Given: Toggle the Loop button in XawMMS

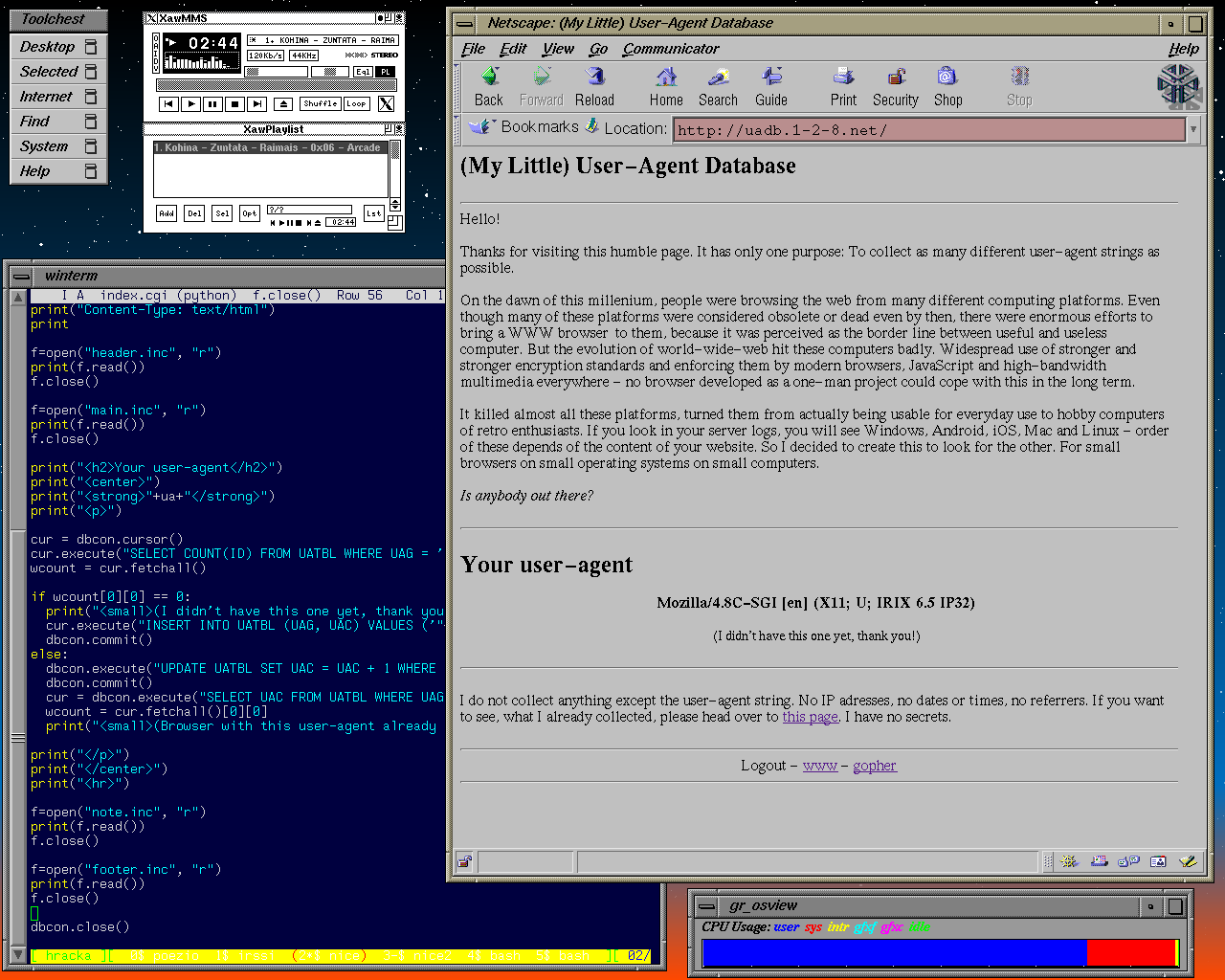Looking at the screenshot, I should 356,103.
